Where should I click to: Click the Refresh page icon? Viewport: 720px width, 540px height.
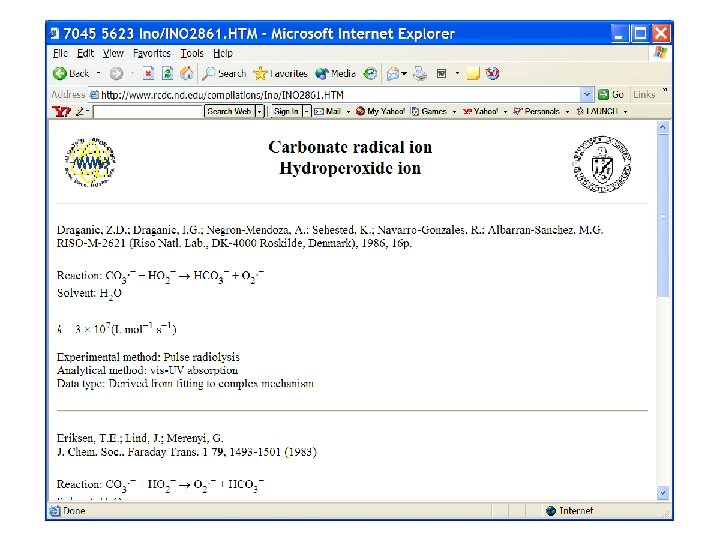[167, 73]
